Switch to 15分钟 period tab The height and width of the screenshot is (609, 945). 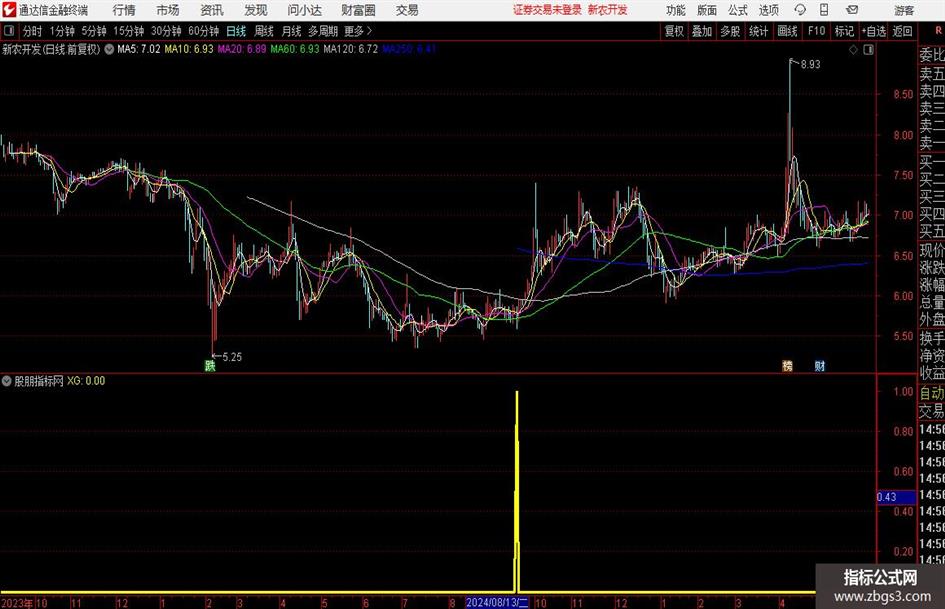(128, 31)
